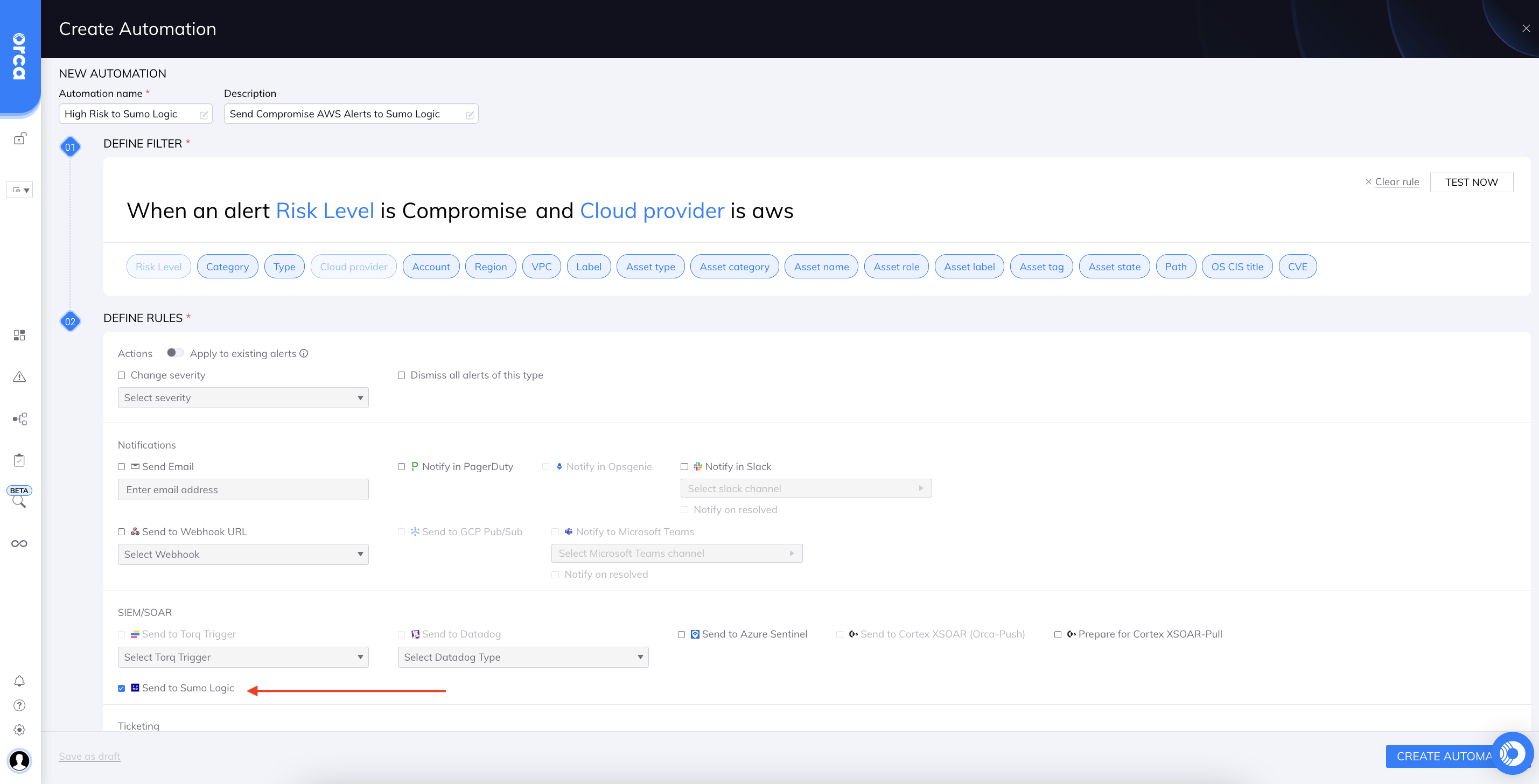1539x784 pixels.
Task: Add the Asset type filter chip
Action: pyautogui.click(x=650, y=267)
